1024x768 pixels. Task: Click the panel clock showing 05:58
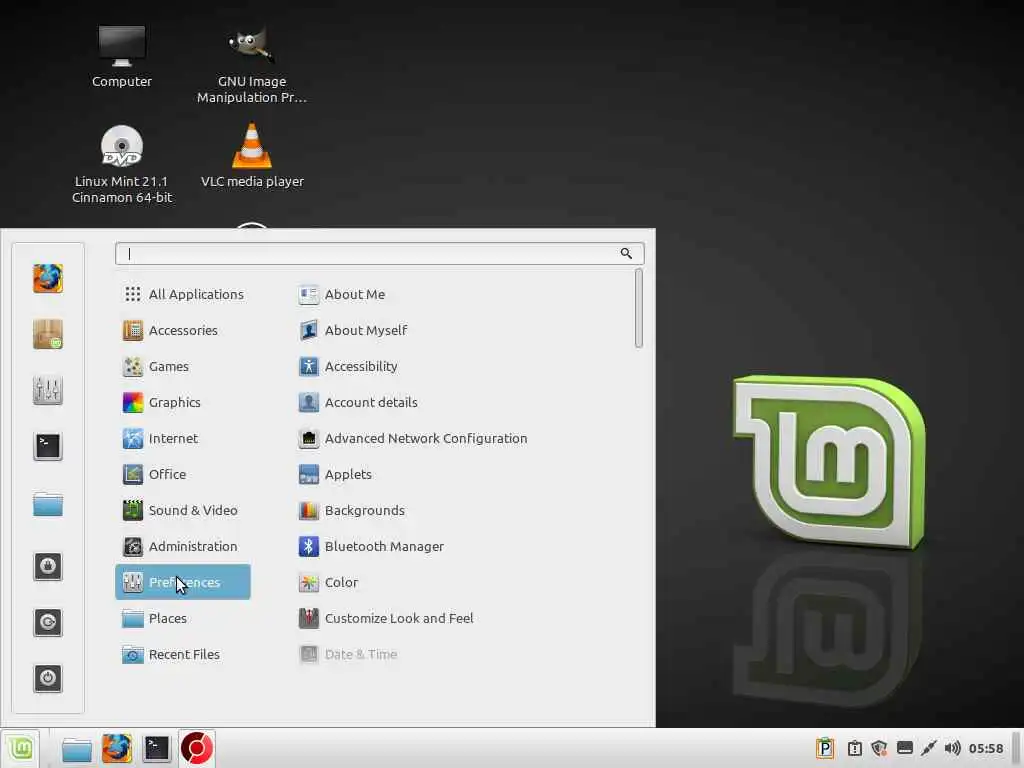pyautogui.click(x=985, y=748)
